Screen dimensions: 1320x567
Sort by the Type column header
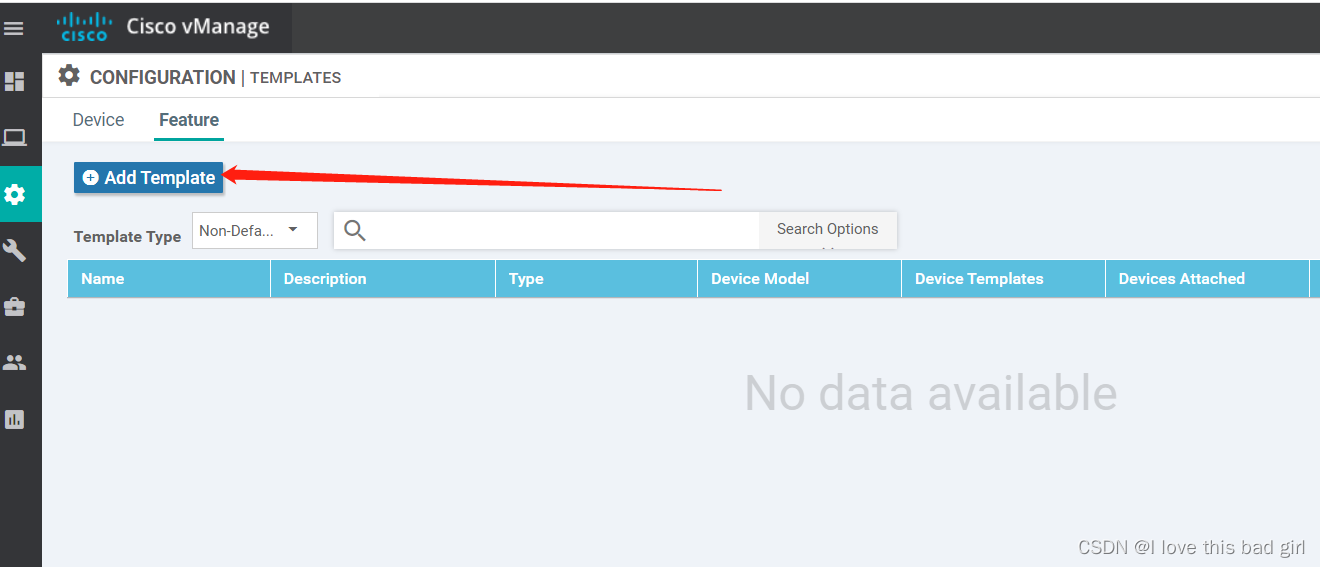[x=597, y=279]
